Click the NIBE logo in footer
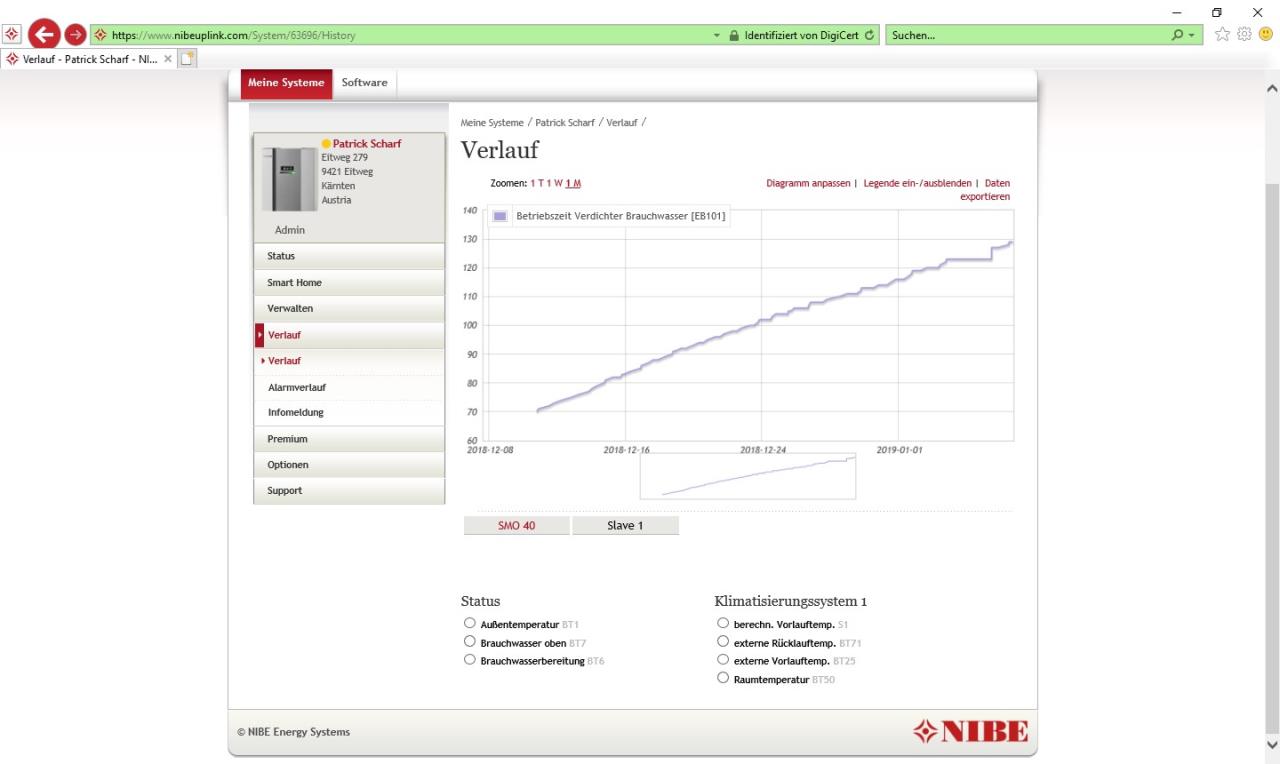The image size is (1280, 764). coord(970,732)
